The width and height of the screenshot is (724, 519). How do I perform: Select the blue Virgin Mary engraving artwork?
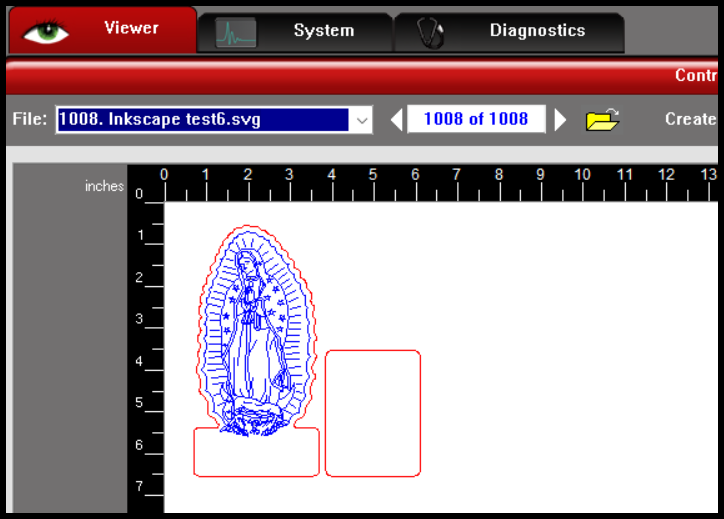pyautogui.click(x=252, y=330)
